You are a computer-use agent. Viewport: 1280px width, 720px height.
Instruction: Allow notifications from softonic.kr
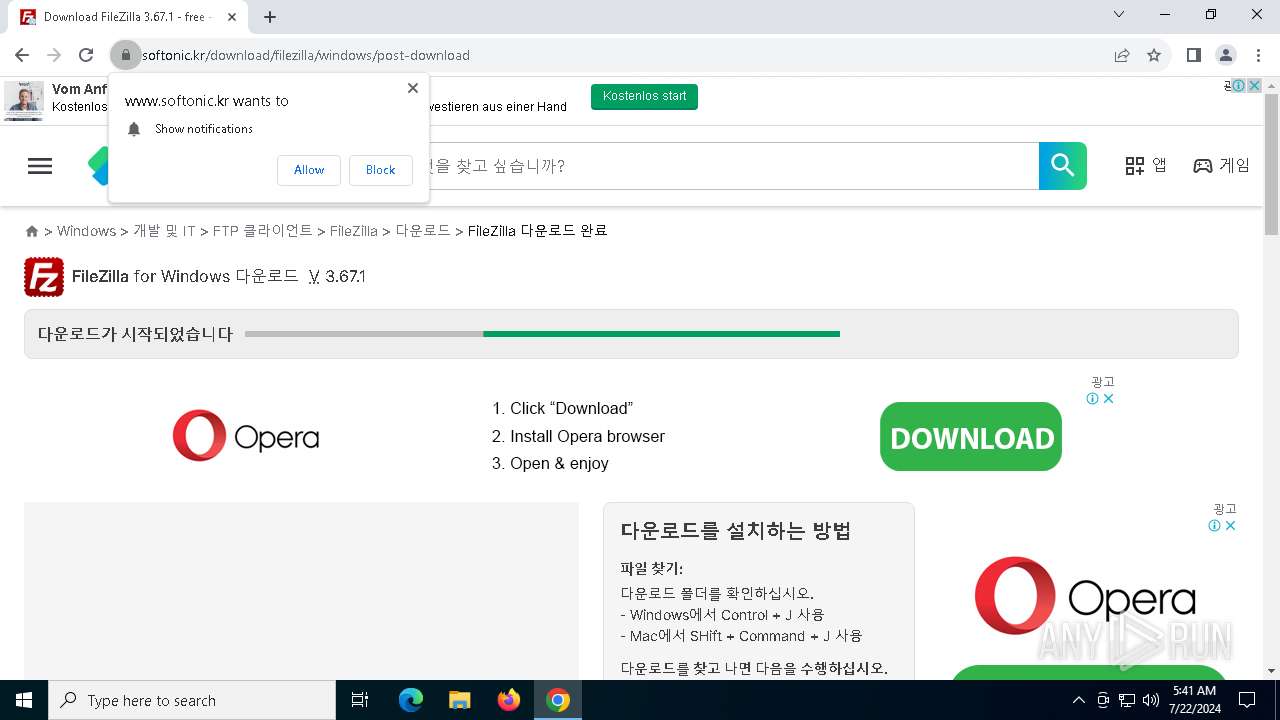point(309,170)
